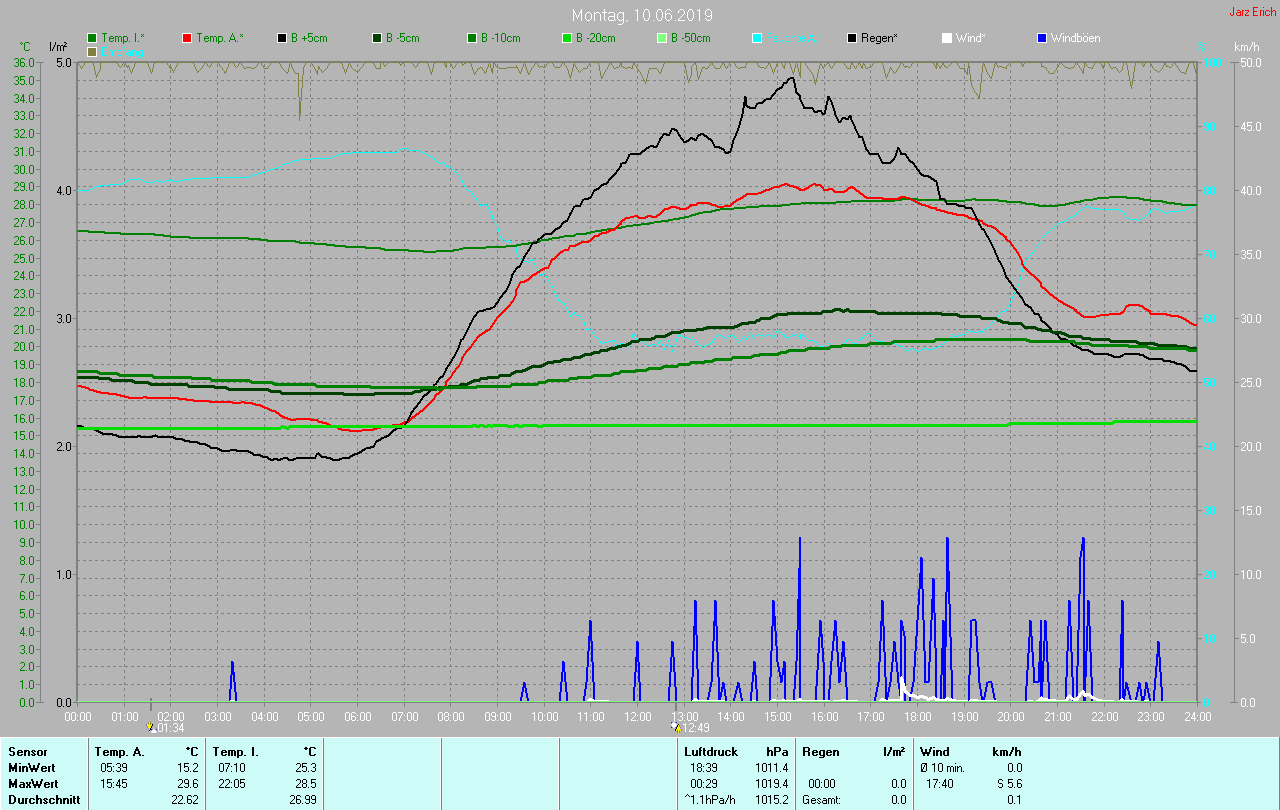Image resolution: width=1280 pixels, height=810 pixels.
Task: Click the black Regen legend square
Action: point(852,38)
